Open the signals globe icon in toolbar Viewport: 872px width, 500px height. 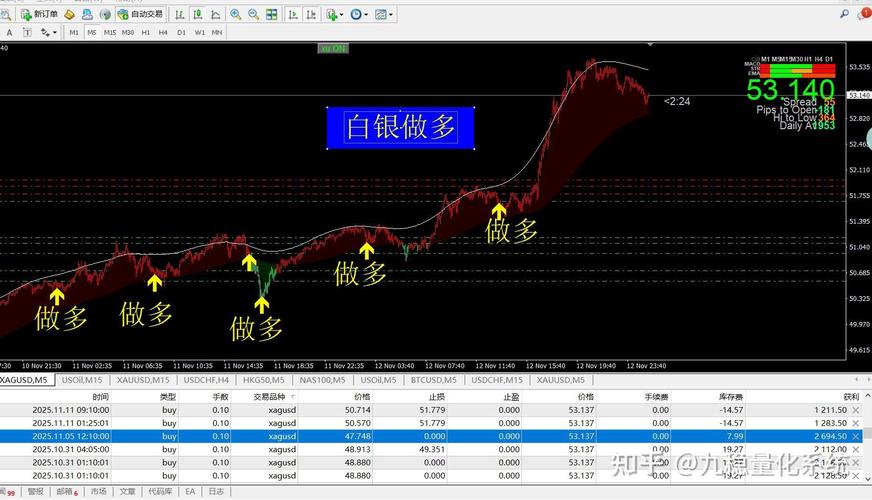coord(105,14)
